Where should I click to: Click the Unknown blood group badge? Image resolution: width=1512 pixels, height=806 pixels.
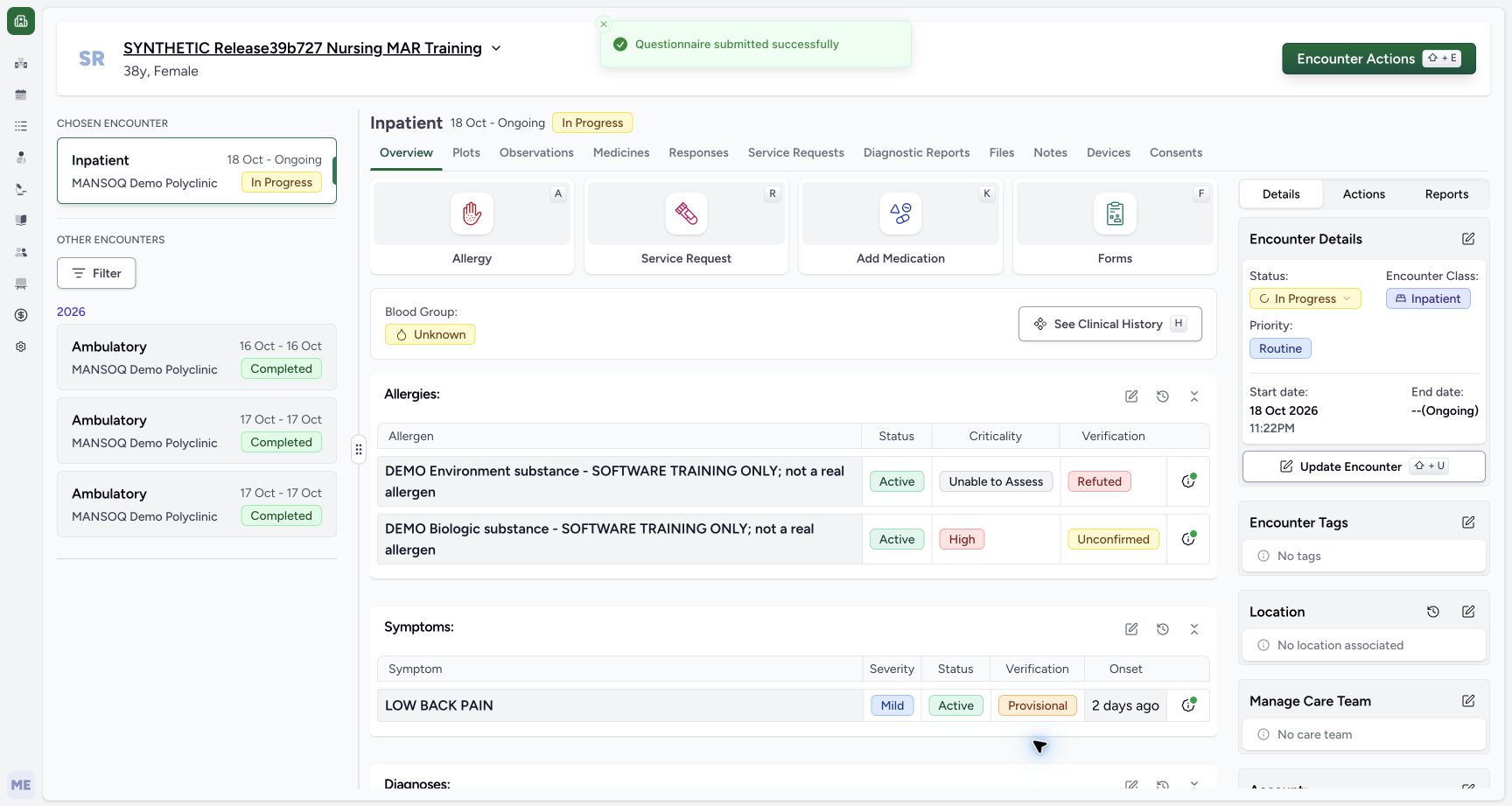pyautogui.click(x=430, y=334)
